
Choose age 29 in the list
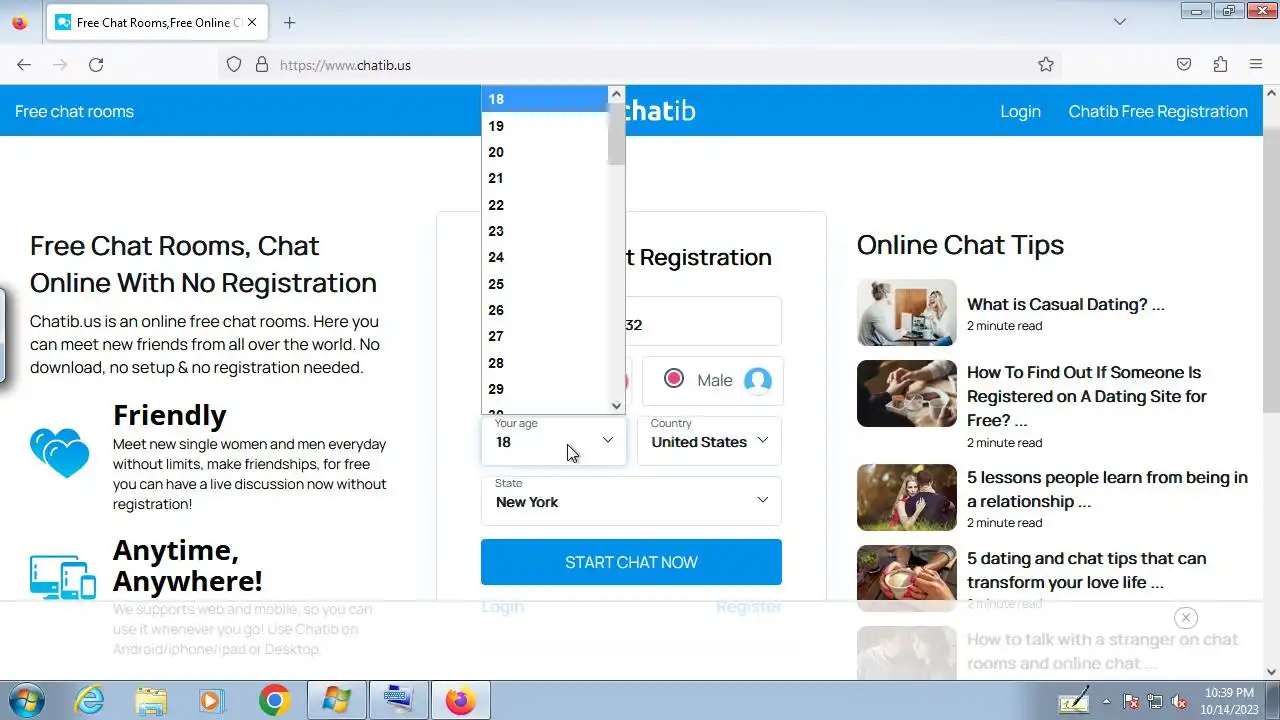tap(545, 389)
